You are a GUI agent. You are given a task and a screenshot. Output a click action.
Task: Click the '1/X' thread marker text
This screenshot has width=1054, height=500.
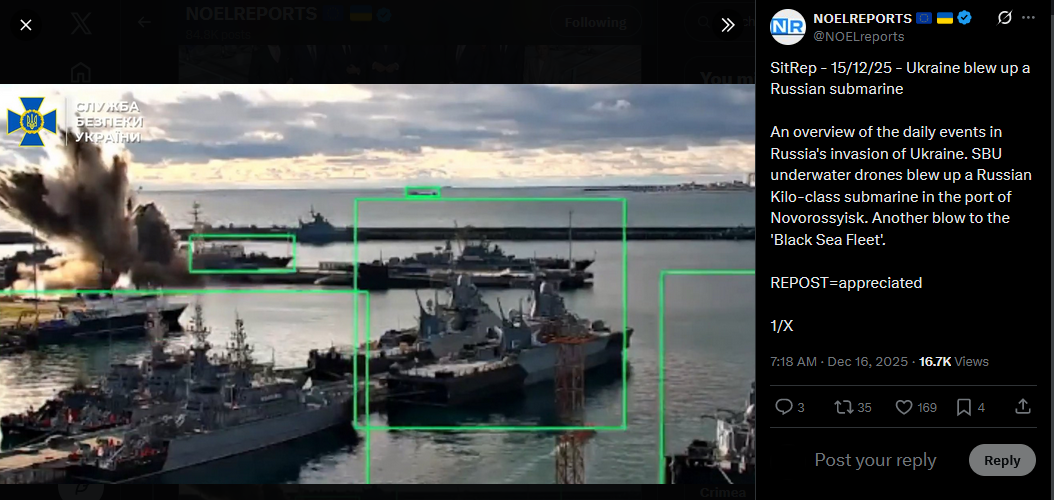(x=782, y=326)
